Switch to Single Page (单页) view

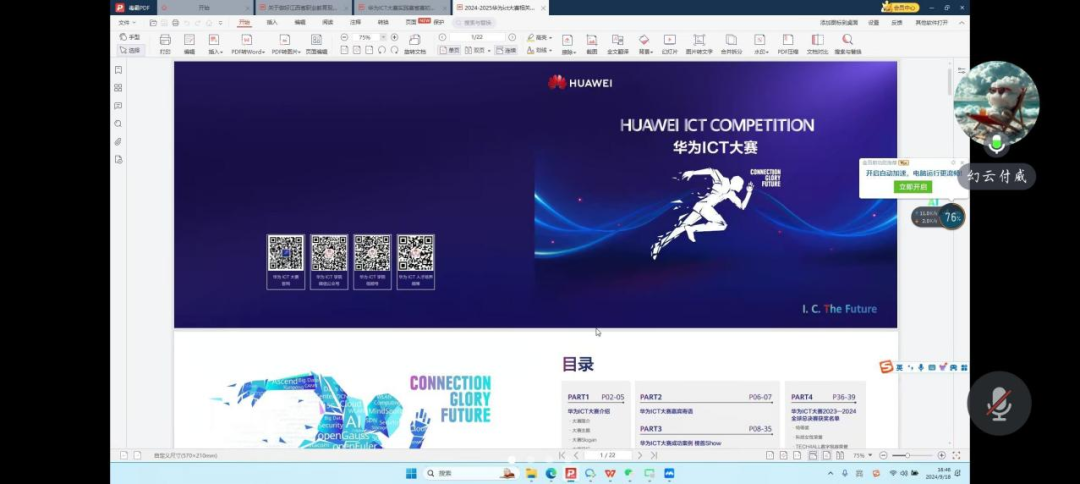[x=450, y=50]
